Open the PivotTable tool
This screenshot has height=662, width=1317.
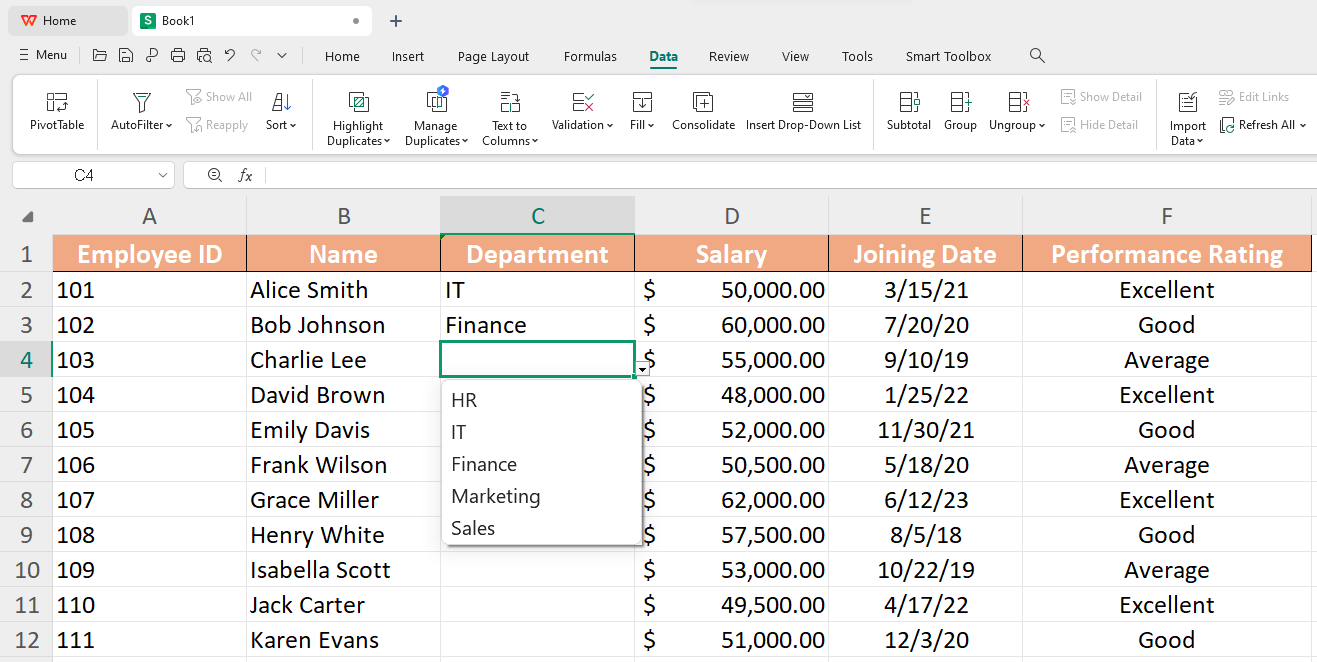coord(55,113)
